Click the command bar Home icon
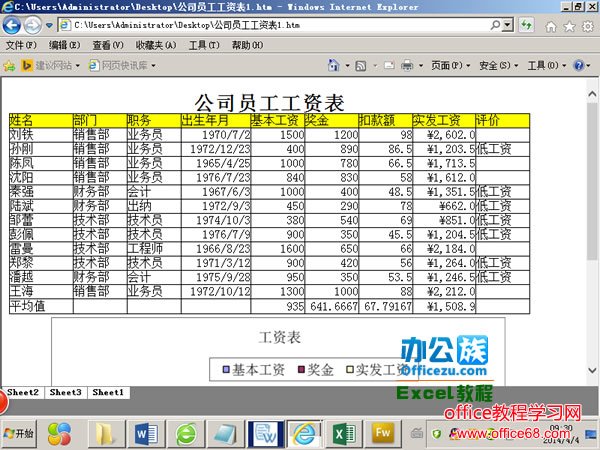 334,65
